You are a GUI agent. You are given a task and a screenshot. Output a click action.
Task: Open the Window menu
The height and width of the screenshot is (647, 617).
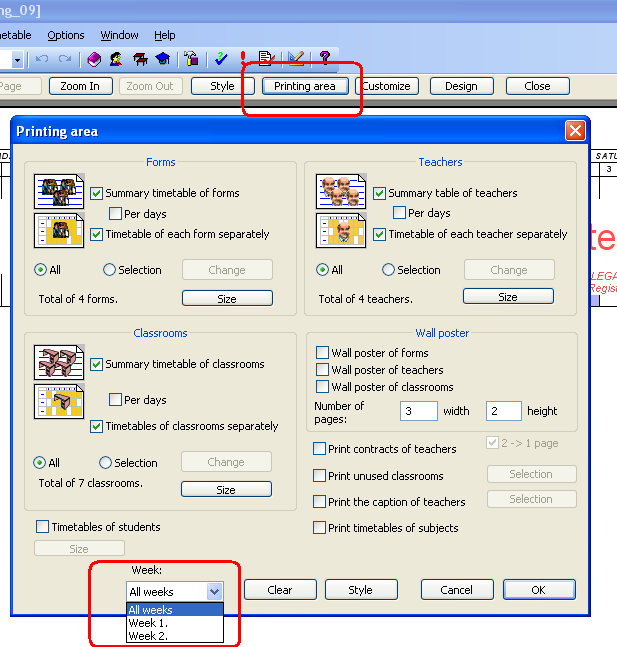(x=119, y=35)
